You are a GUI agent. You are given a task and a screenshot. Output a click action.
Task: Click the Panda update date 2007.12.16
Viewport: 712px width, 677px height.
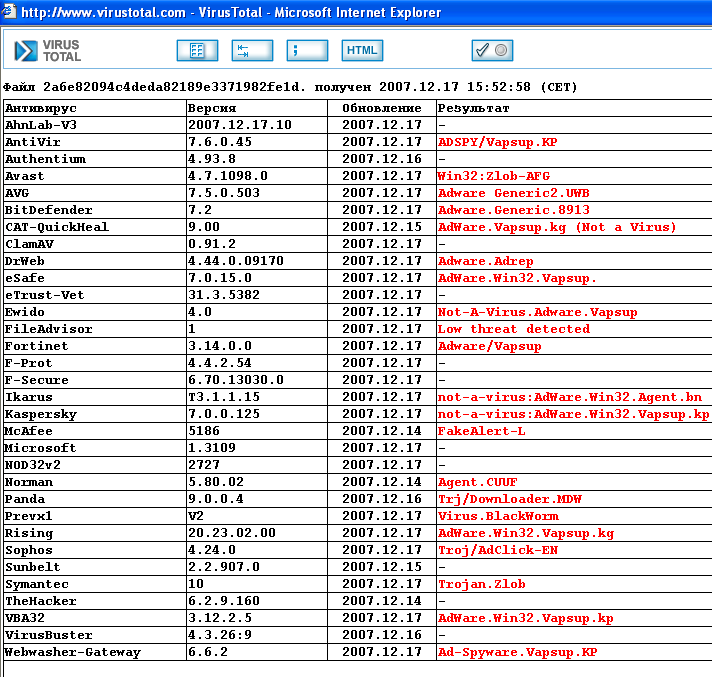click(x=382, y=499)
